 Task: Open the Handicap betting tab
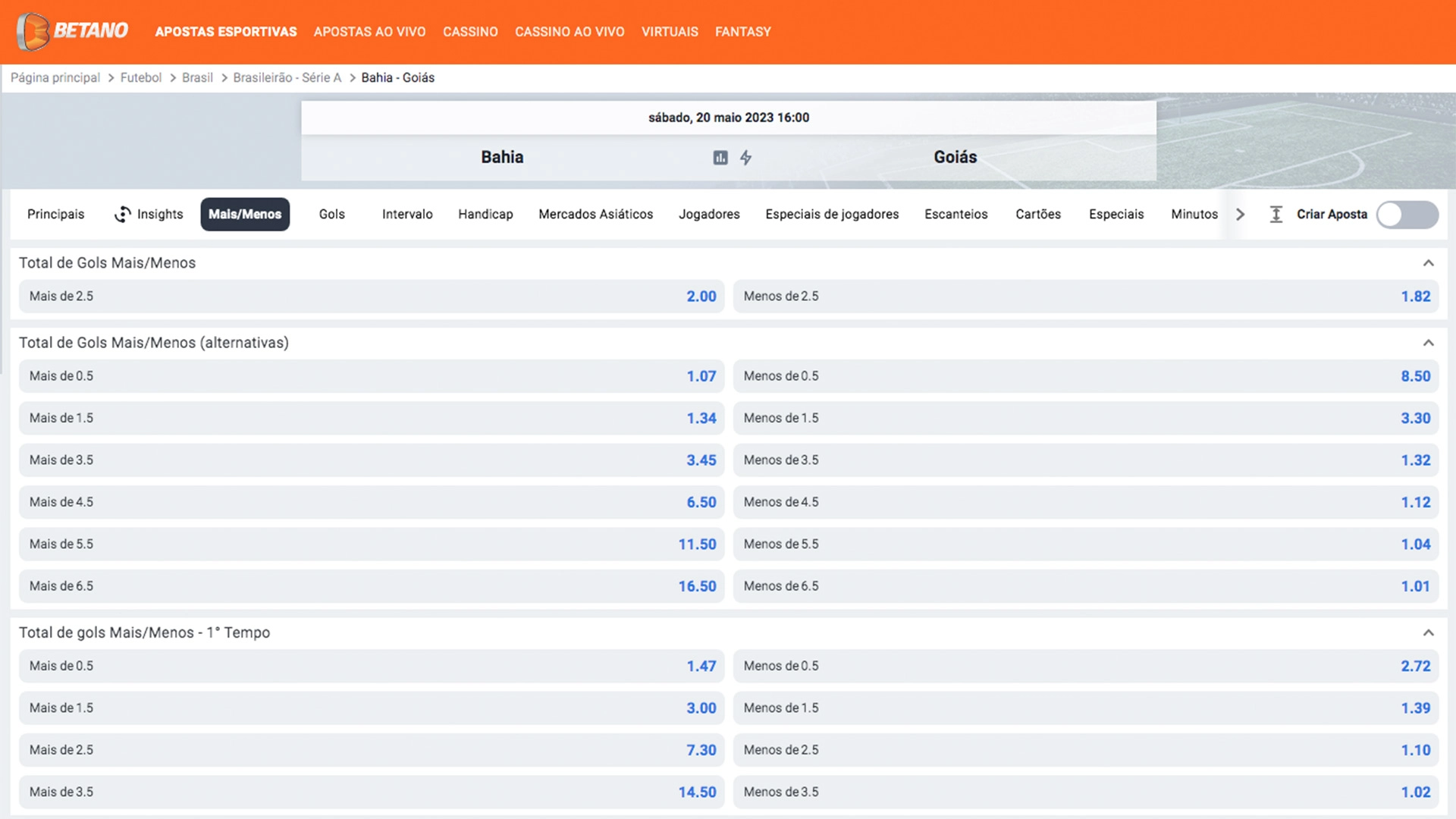pos(485,214)
